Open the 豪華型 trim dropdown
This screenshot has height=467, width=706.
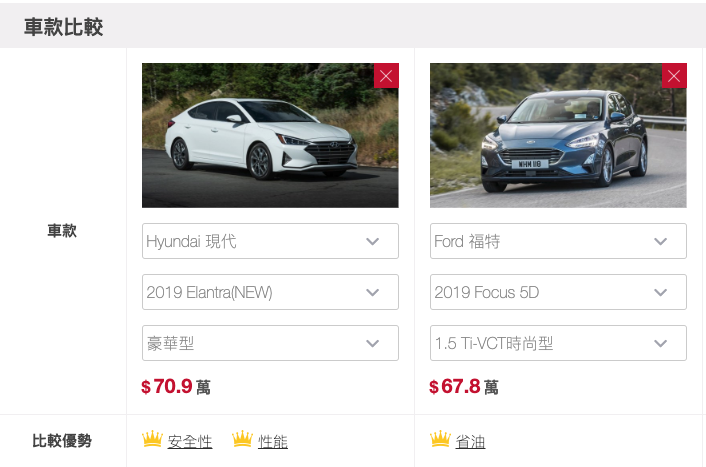pyautogui.click(x=270, y=343)
